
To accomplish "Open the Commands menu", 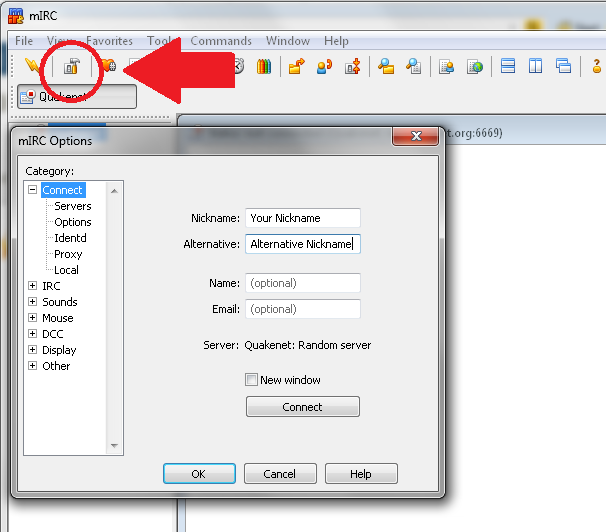I will pos(221,41).
